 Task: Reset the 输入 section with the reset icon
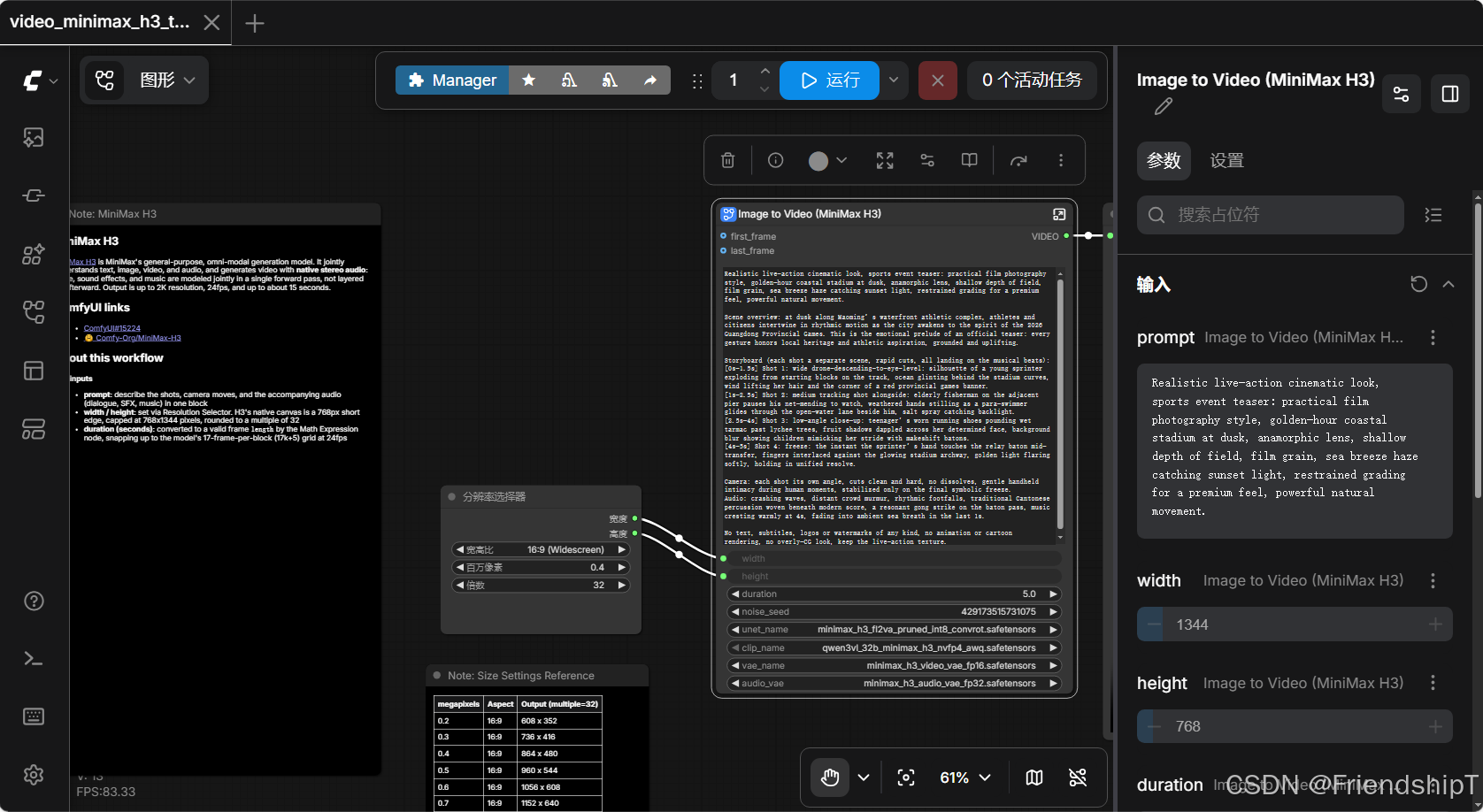[x=1418, y=284]
